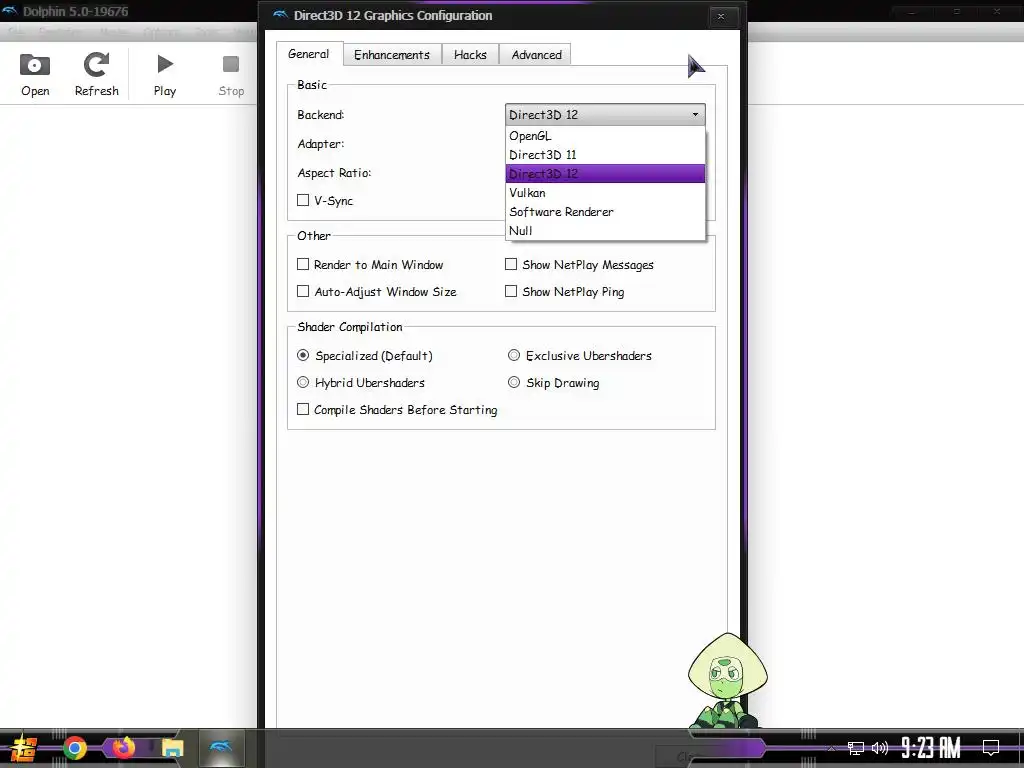
Task: Click the volume speaker icon in tray
Action: coord(880,748)
